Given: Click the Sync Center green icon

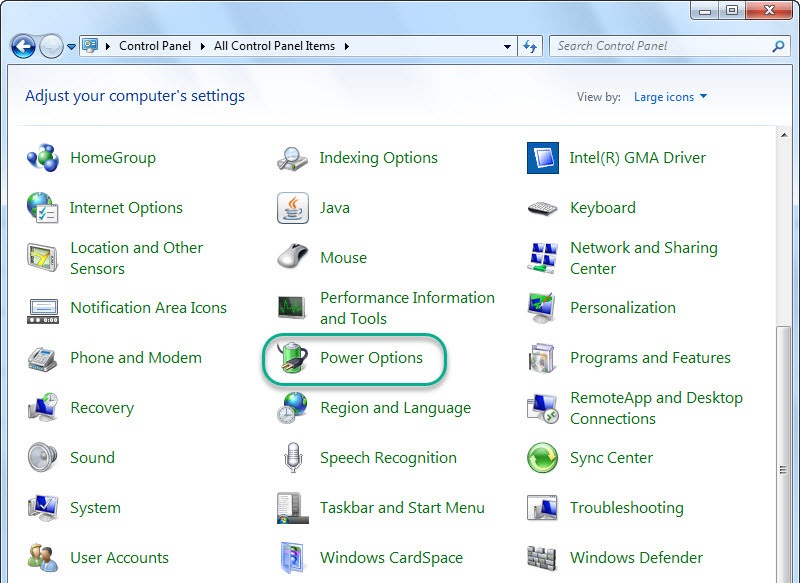Looking at the screenshot, I should coord(542,458).
